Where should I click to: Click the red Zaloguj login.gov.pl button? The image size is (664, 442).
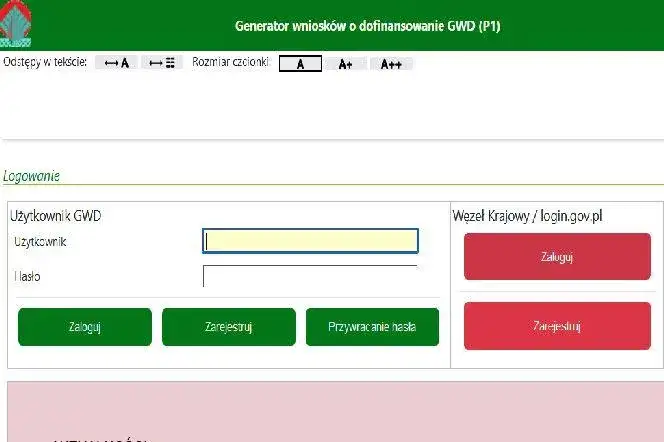[557, 257]
